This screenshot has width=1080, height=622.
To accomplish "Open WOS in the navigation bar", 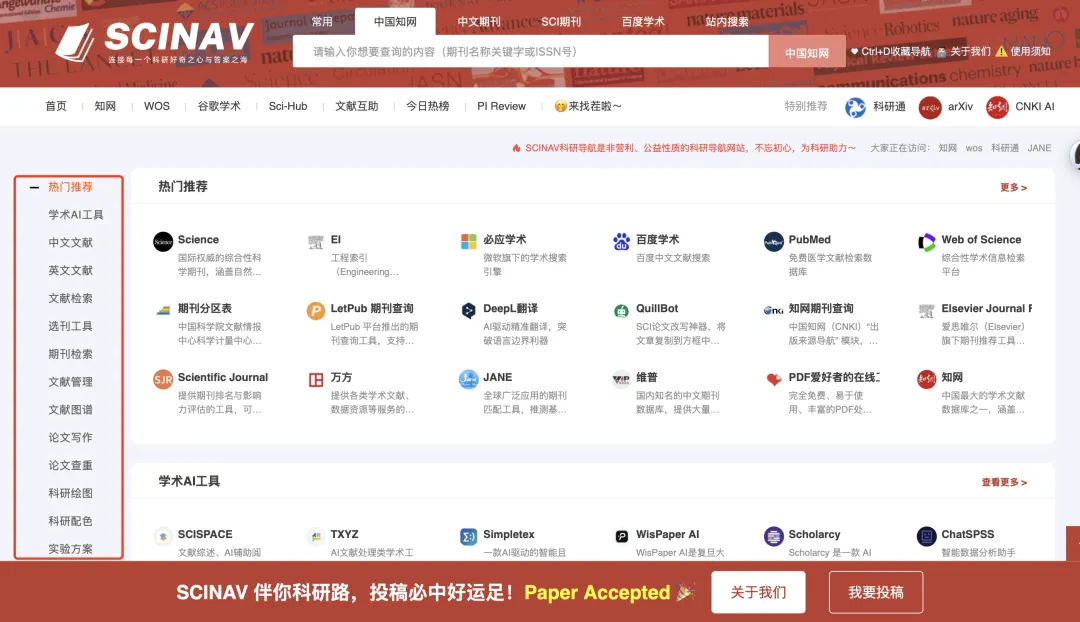I will pyautogui.click(x=156, y=106).
